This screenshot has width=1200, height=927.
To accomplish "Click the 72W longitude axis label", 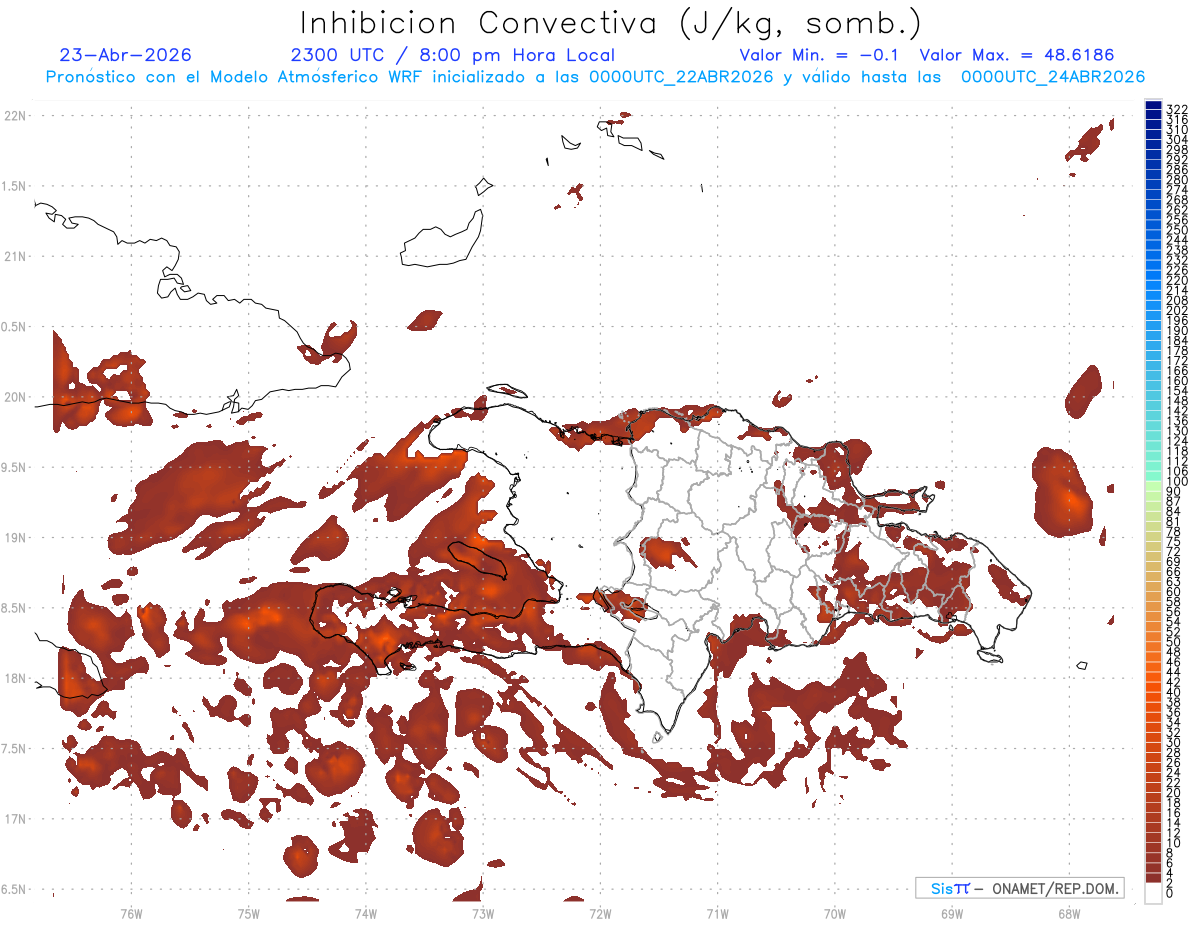I will [x=600, y=913].
